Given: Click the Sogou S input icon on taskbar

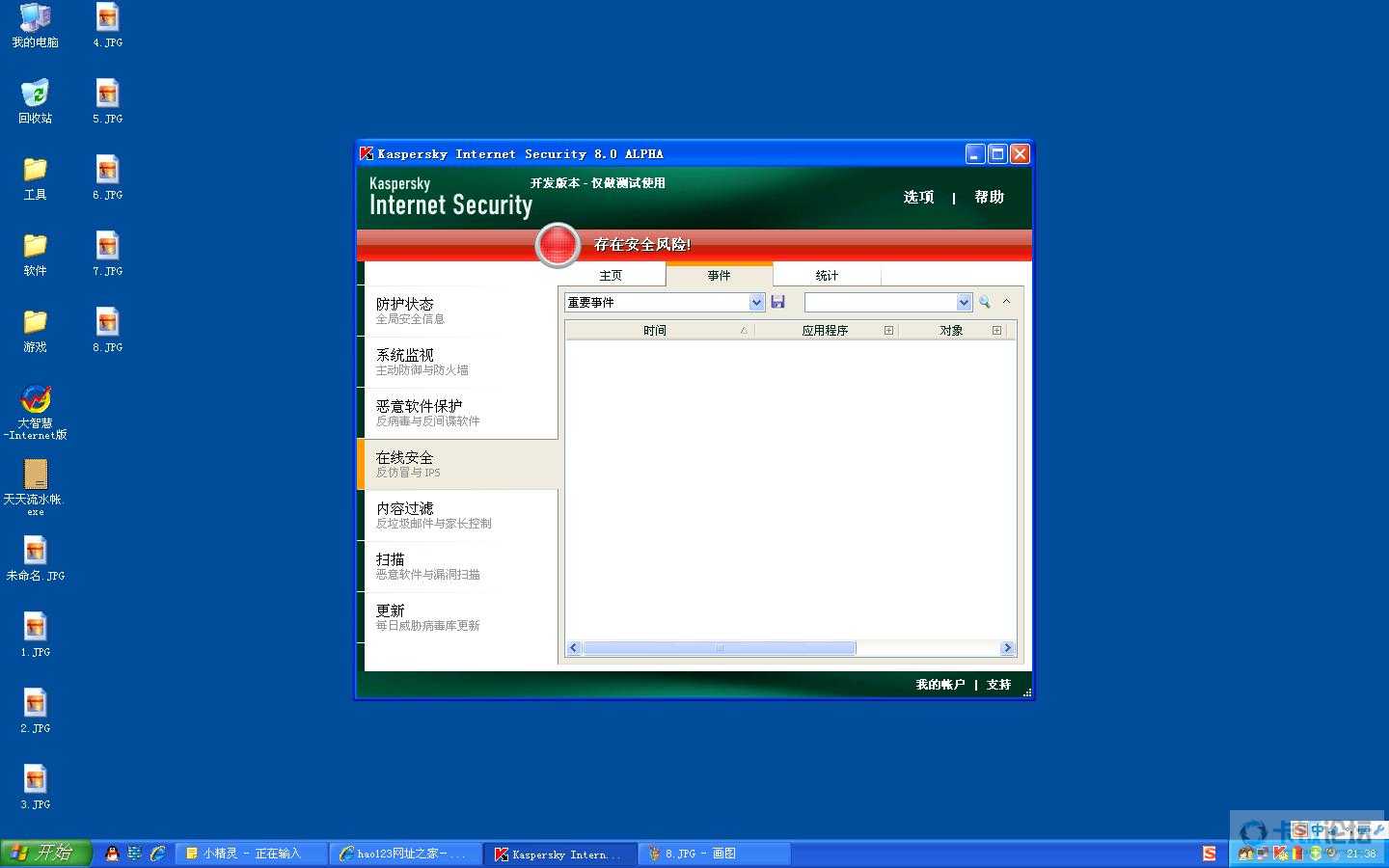Looking at the screenshot, I should click(x=1210, y=854).
